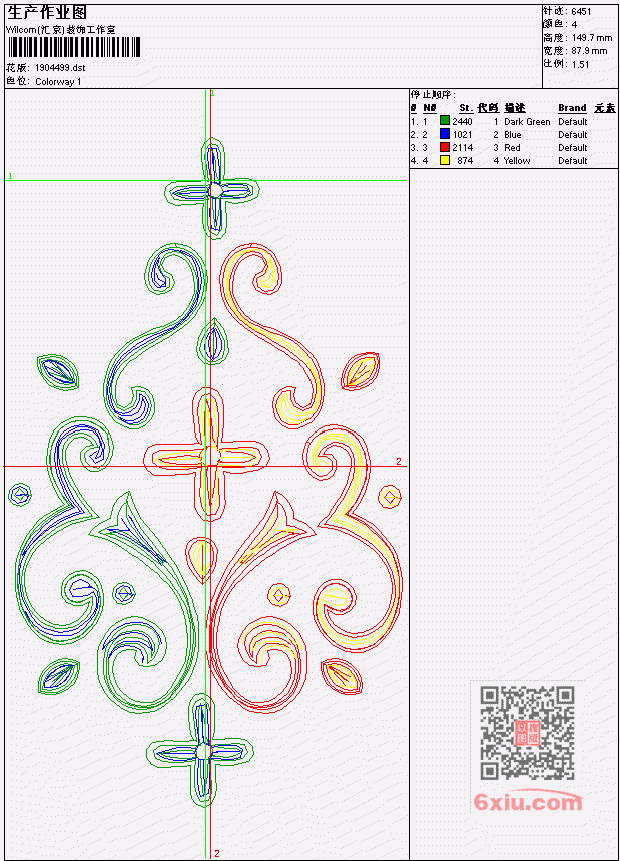This screenshot has height=861, width=620.
Task: Click the 'St.' column header
Action: point(466,108)
